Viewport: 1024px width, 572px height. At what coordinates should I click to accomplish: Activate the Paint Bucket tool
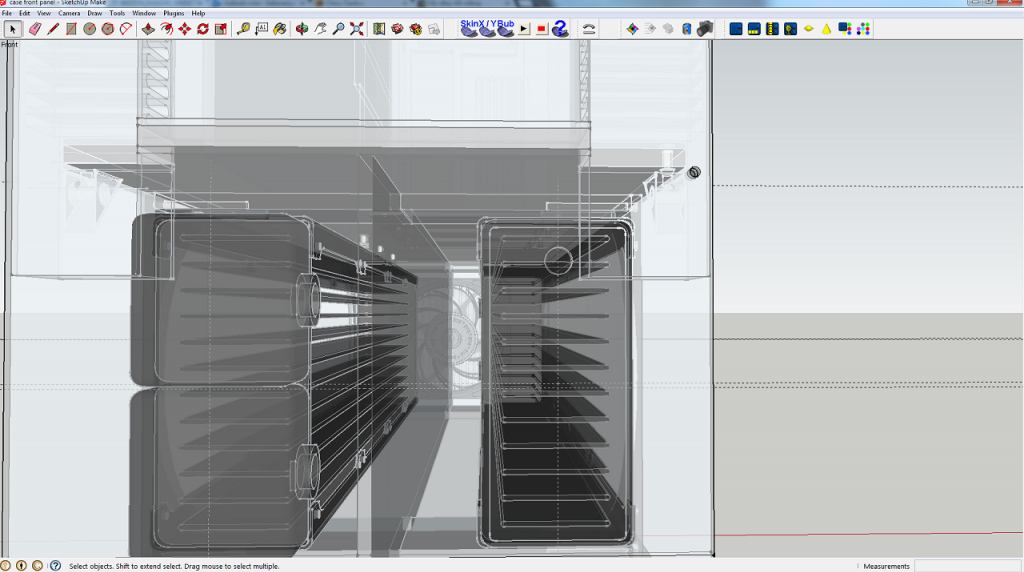280,29
